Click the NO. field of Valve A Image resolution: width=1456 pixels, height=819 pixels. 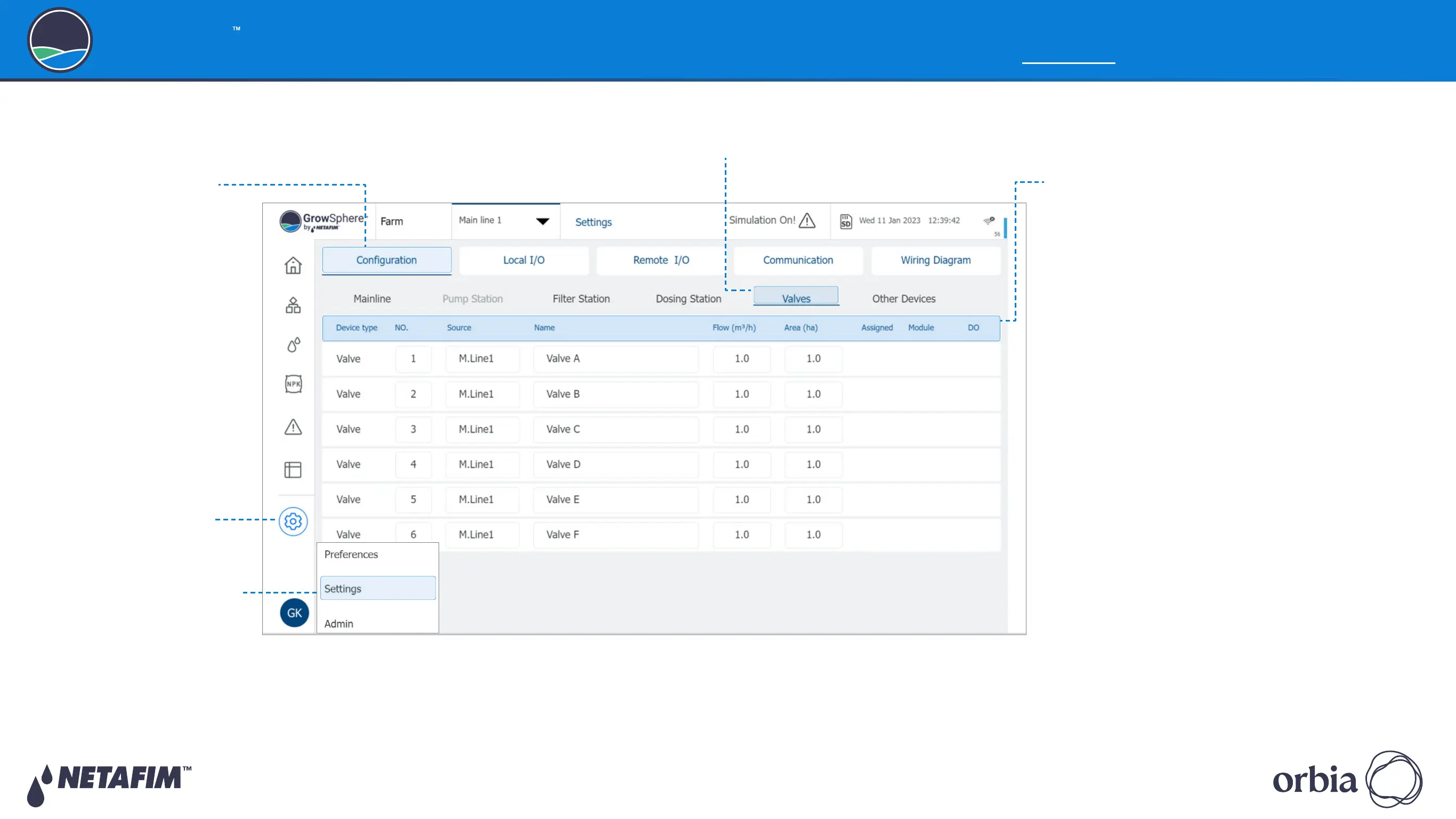413,359
